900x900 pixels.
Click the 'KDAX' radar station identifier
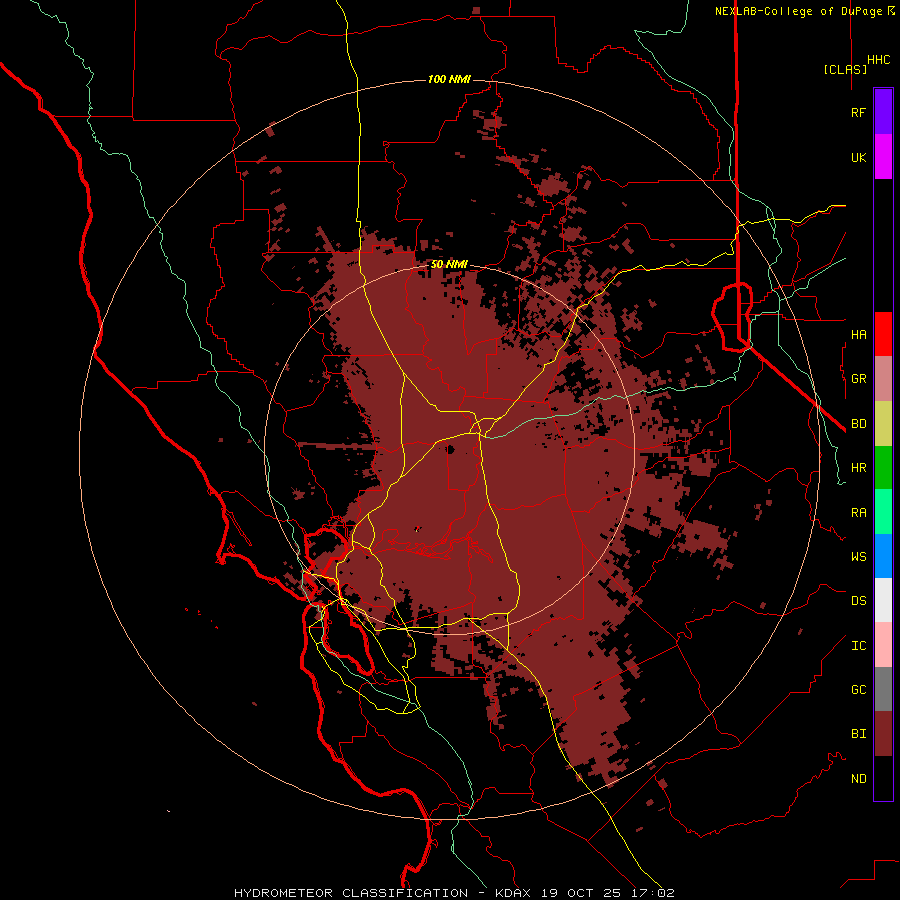coord(513,893)
